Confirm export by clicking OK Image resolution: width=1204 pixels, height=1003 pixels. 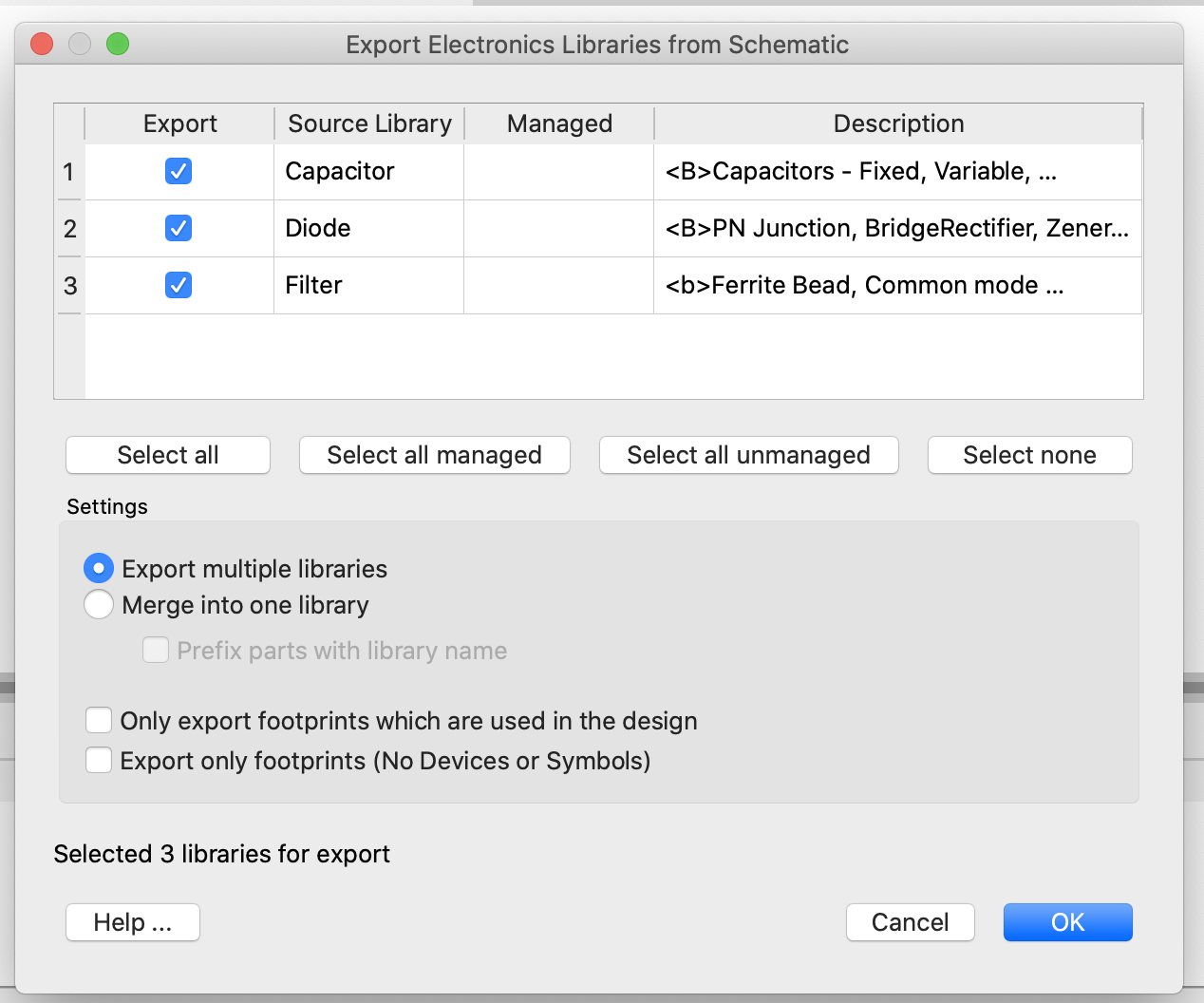(x=1067, y=921)
